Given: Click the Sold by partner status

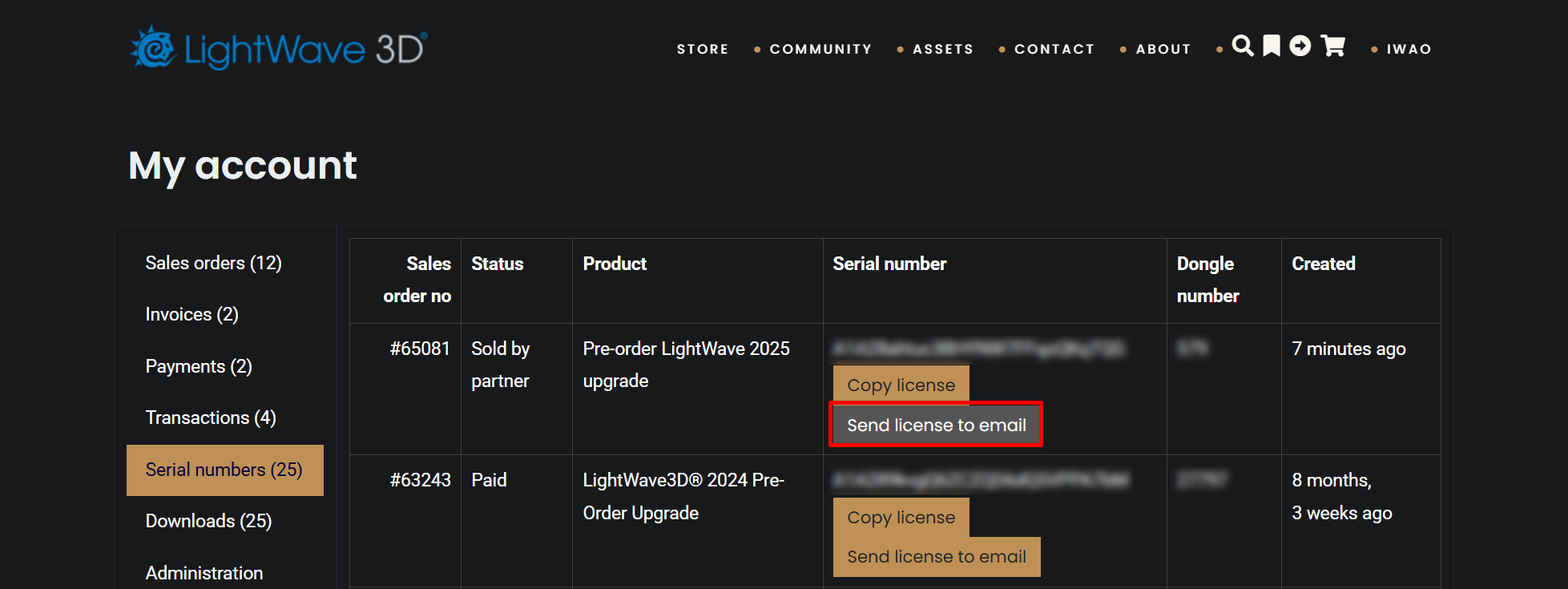Looking at the screenshot, I should pos(501,365).
